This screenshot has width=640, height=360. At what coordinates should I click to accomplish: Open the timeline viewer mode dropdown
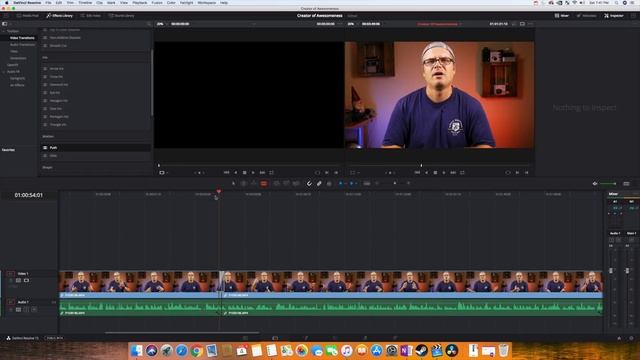(354, 173)
